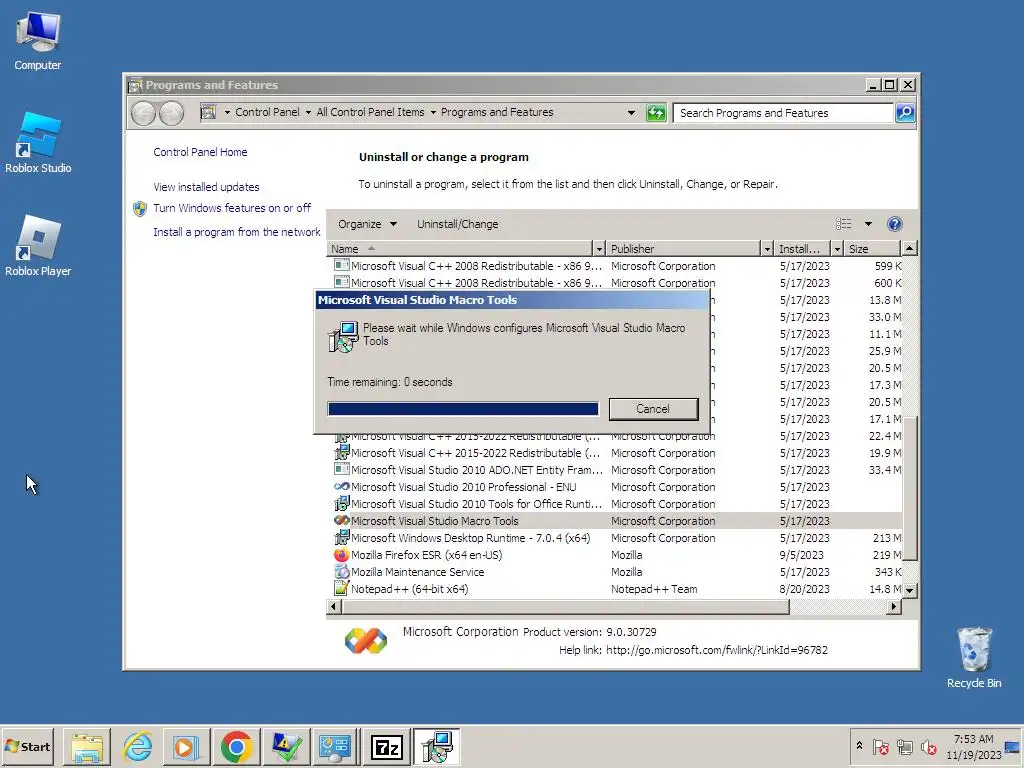Select Microsoft Windows Desktop Runtime 7.0.4 row
The width and height of the screenshot is (1024, 768).
point(614,537)
